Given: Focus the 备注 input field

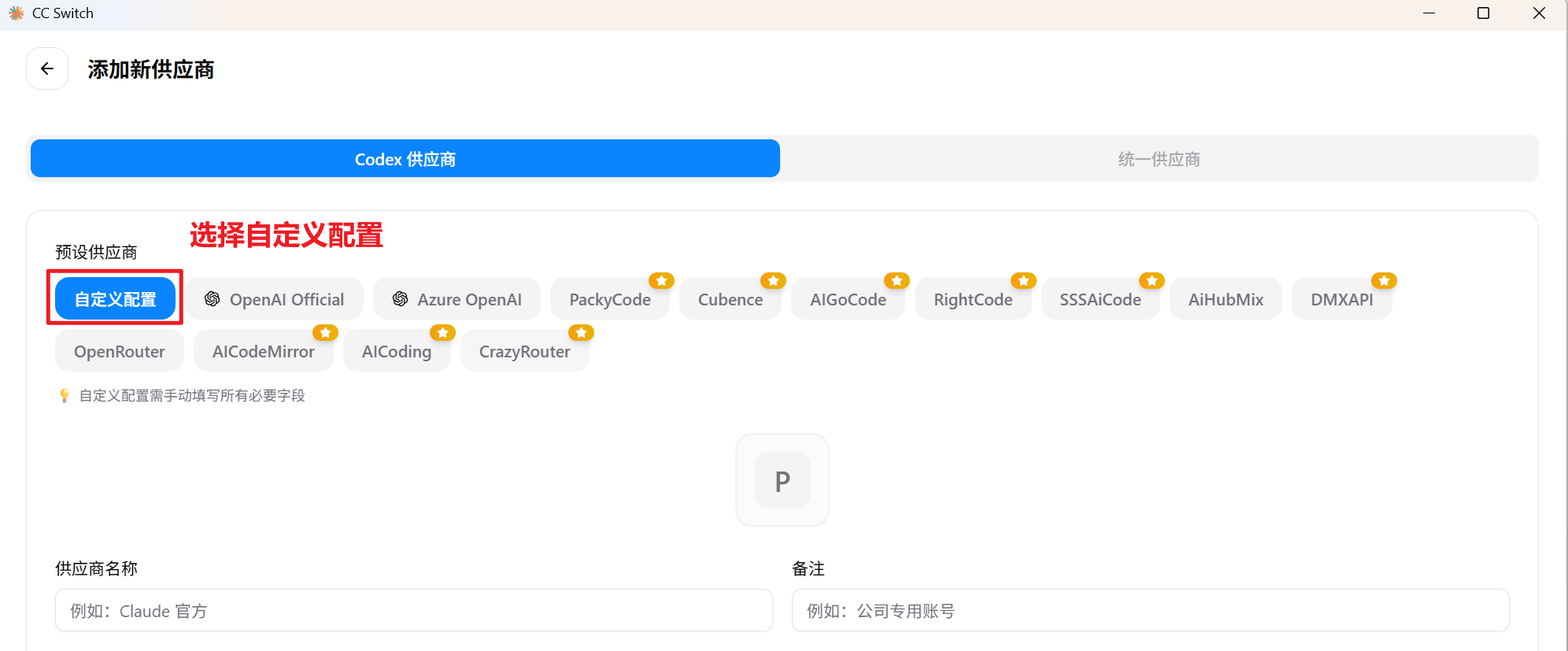Looking at the screenshot, I should [1151, 610].
